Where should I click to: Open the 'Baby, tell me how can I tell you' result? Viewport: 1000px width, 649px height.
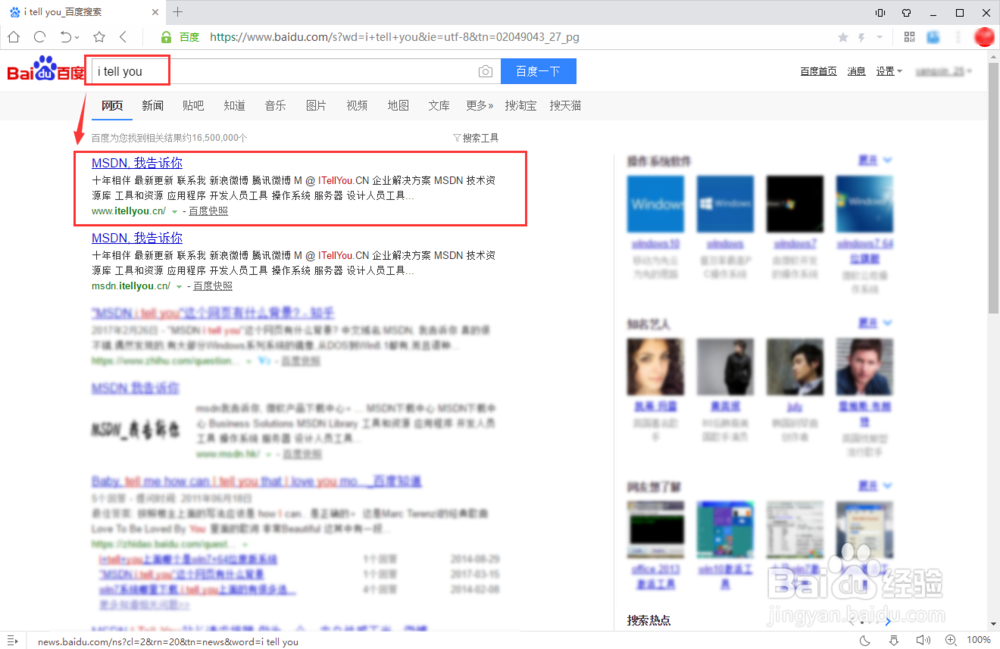(x=256, y=481)
